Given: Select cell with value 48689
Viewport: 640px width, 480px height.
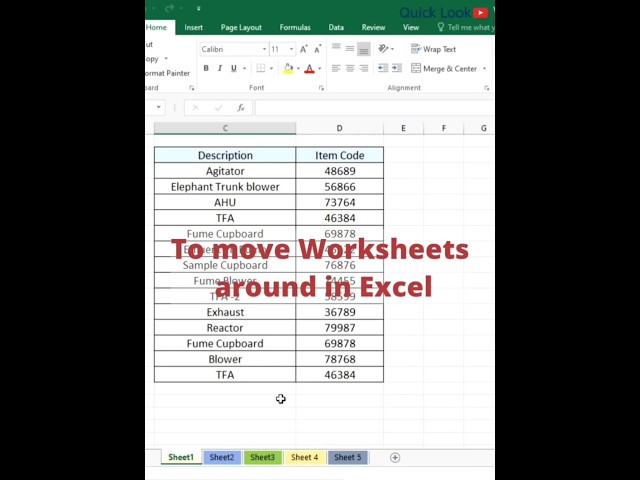Looking at the screenshot, I should [340, 171].
